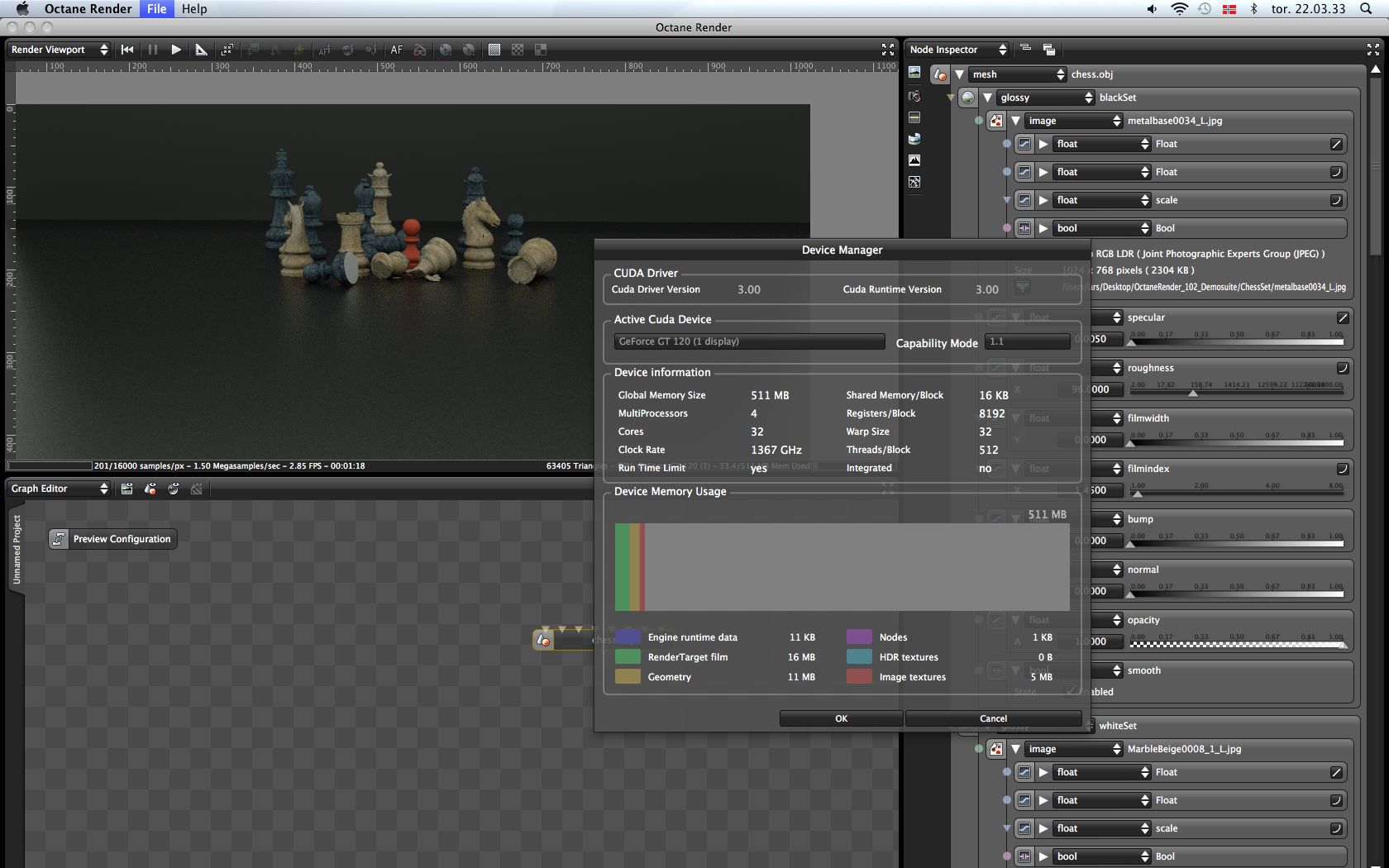Image resolution: width=1389 pixels, height=868 pixels.
Task: Click the Active Cuda Device field
Action: point(750,341)
